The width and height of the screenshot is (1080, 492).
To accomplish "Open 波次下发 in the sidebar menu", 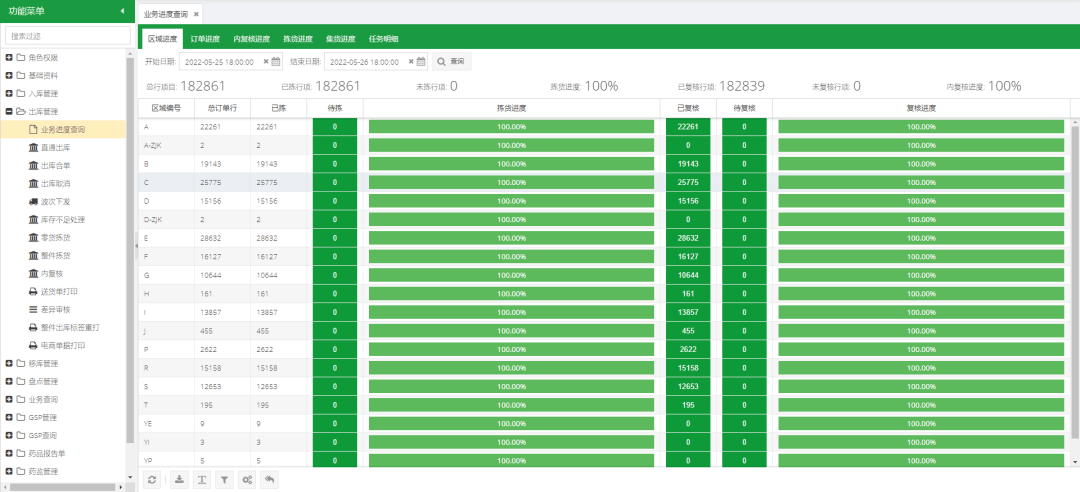I will [55, 201].
